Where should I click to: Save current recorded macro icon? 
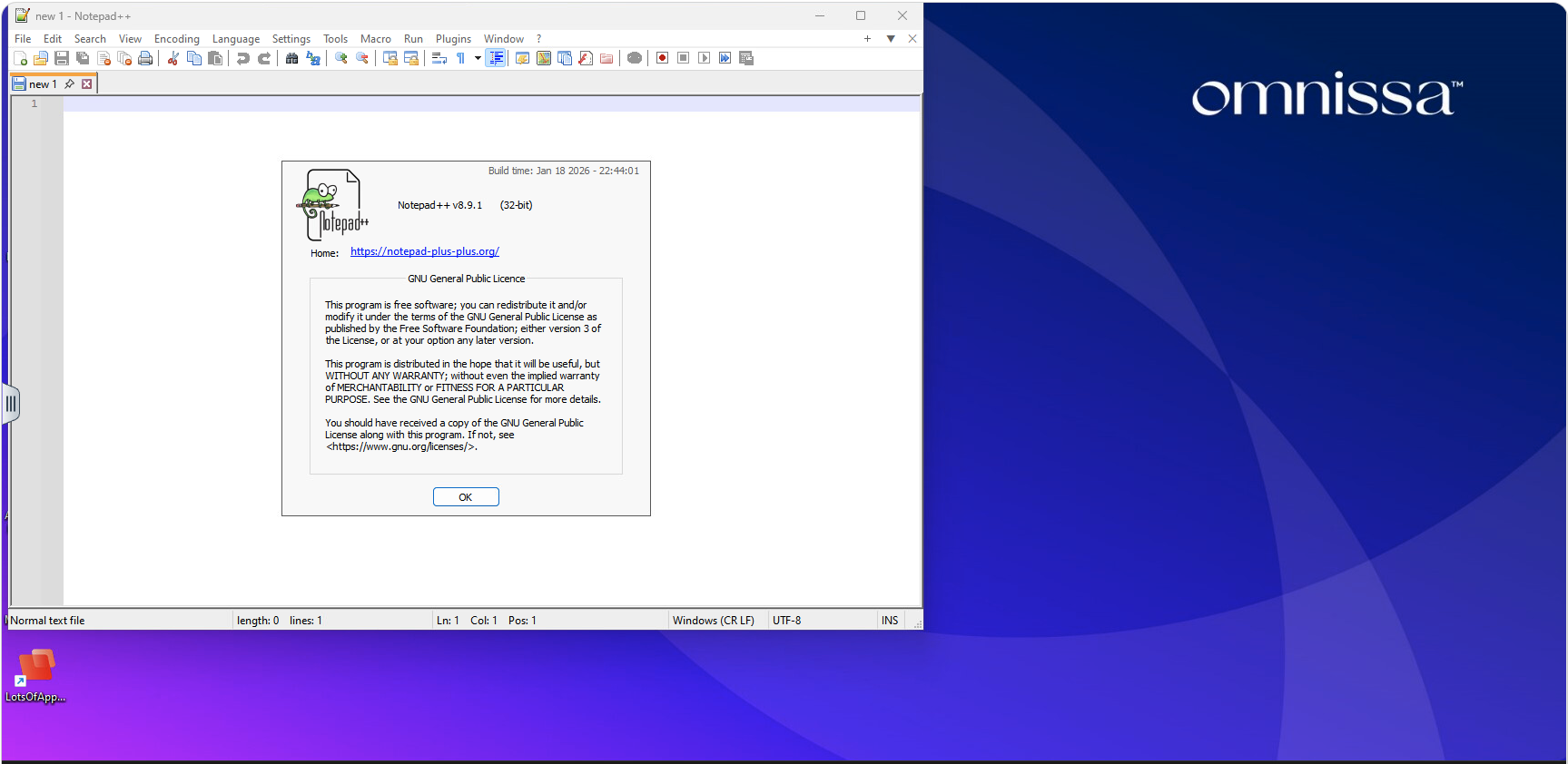pos(746,58)
